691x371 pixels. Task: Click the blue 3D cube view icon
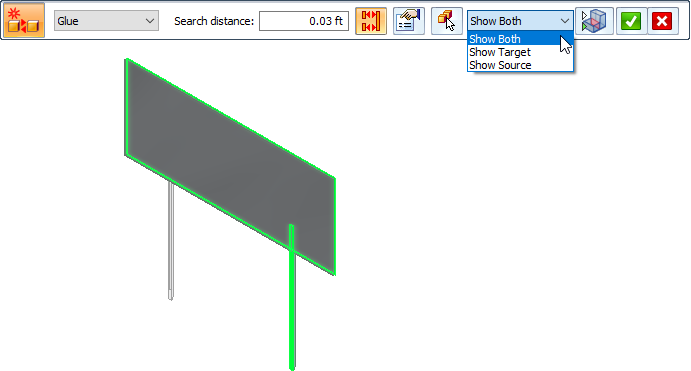(x=594, y=21)
